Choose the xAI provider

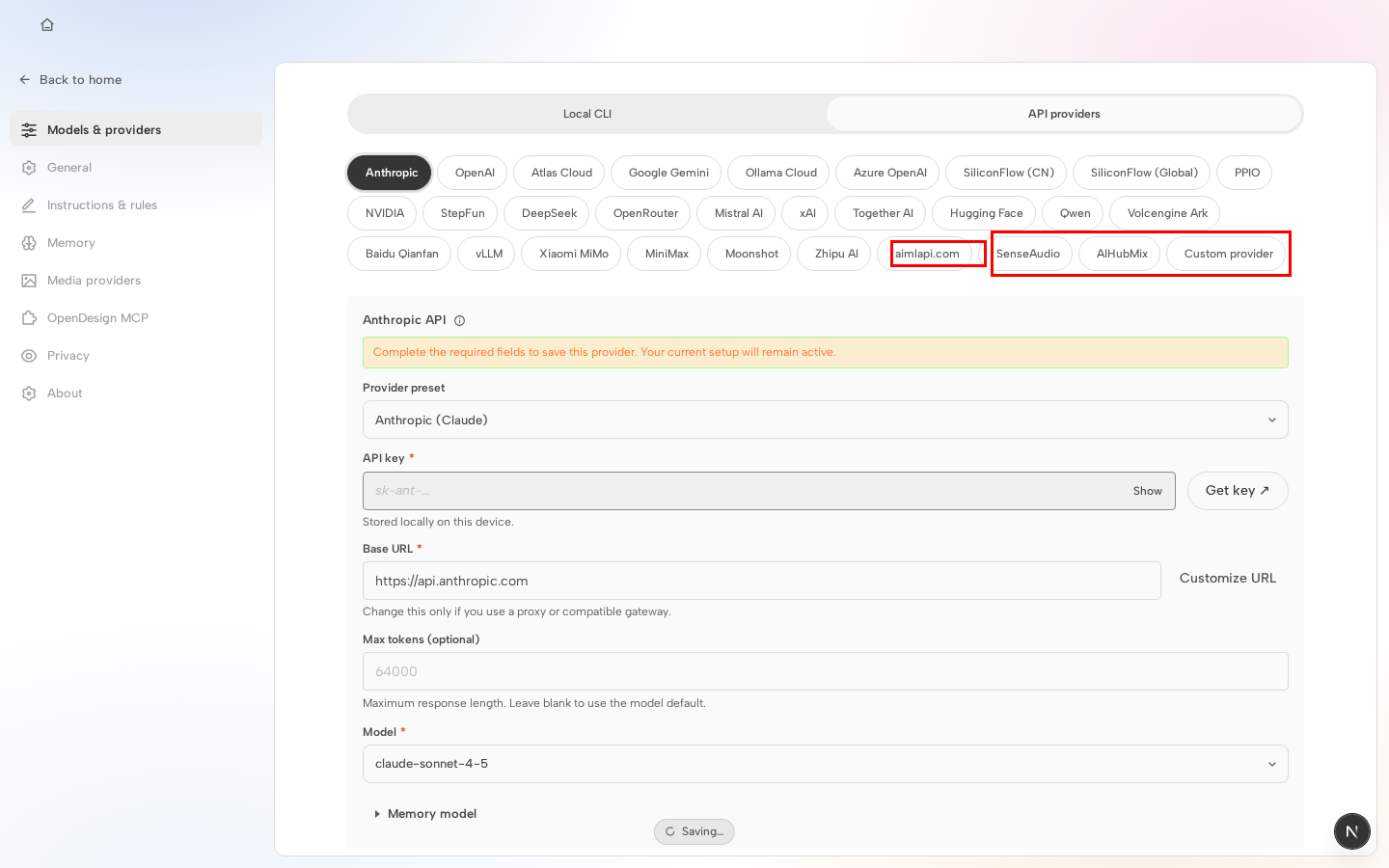(807, 213)
